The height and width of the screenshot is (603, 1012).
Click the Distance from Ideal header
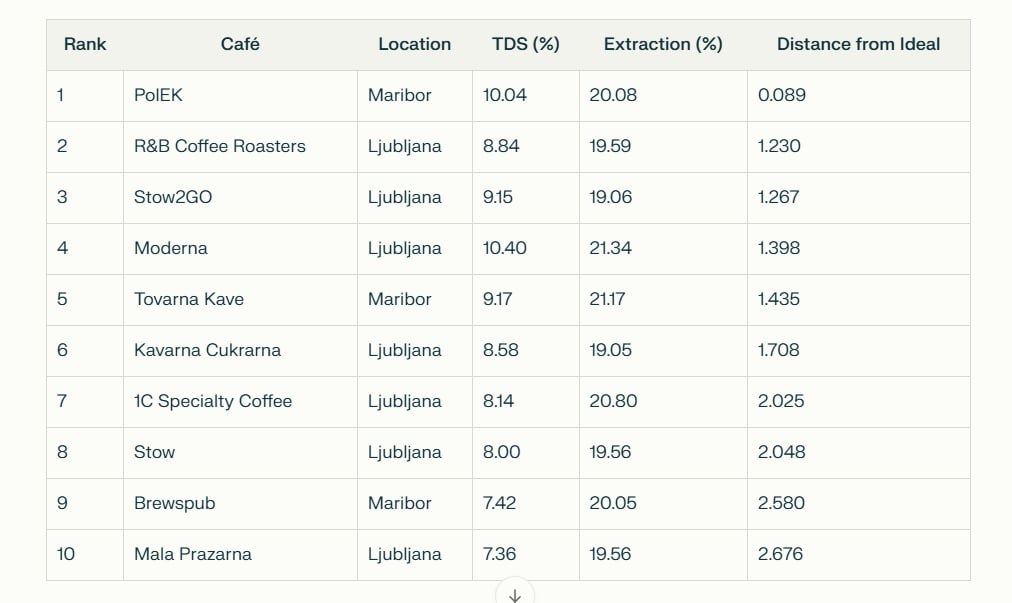pyautogui.click(x=858, y=44)
